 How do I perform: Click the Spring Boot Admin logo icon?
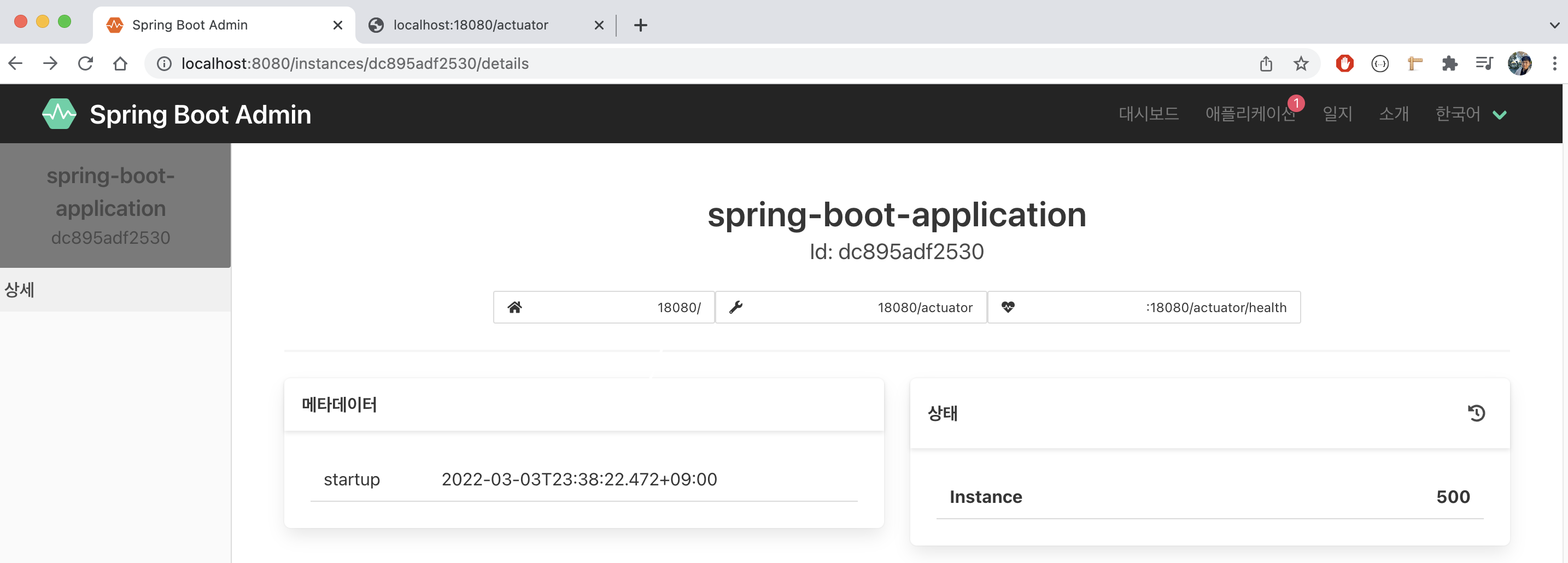(59, 114)
